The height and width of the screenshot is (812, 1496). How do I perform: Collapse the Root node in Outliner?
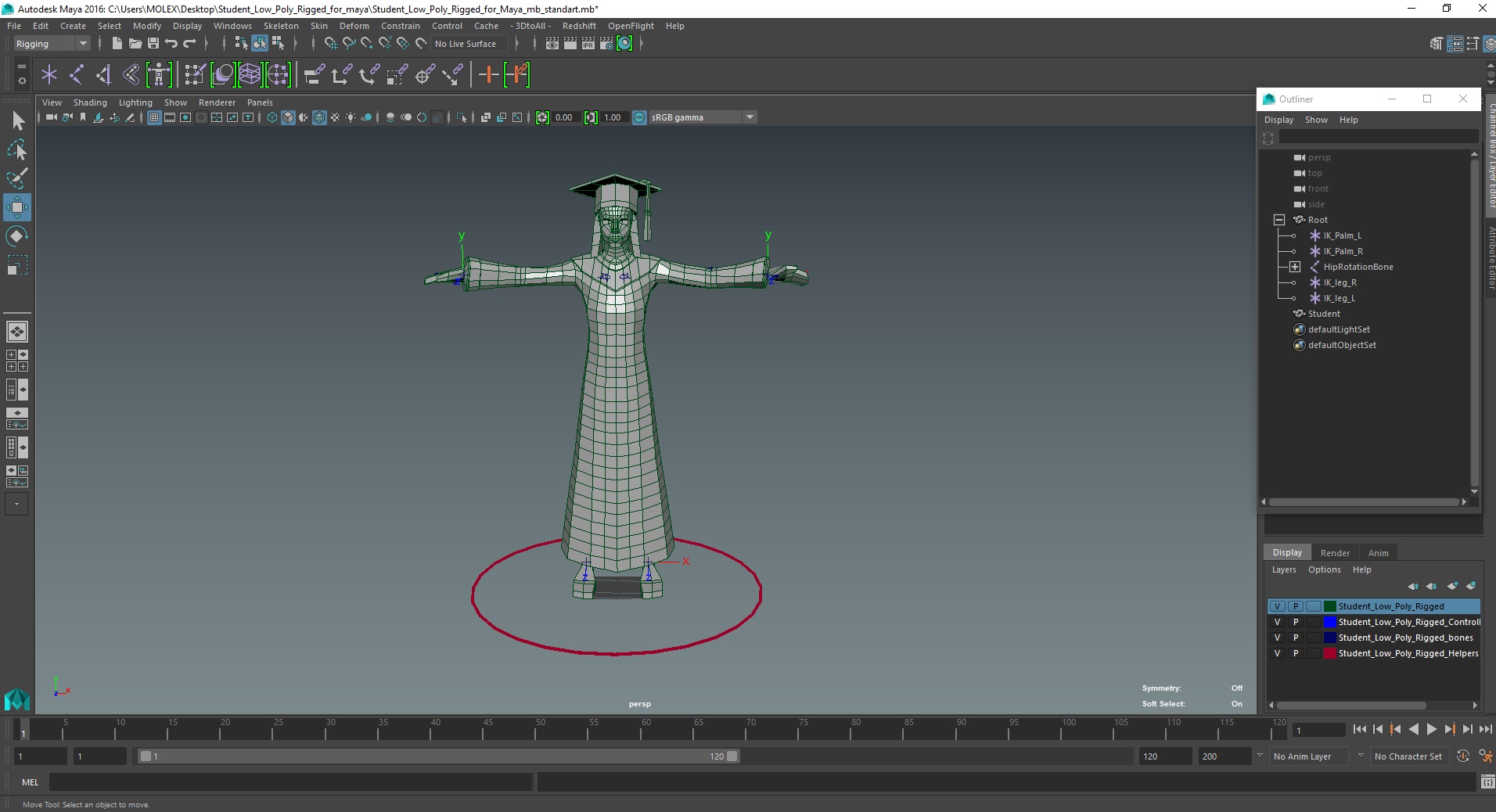click(1279, 220)
